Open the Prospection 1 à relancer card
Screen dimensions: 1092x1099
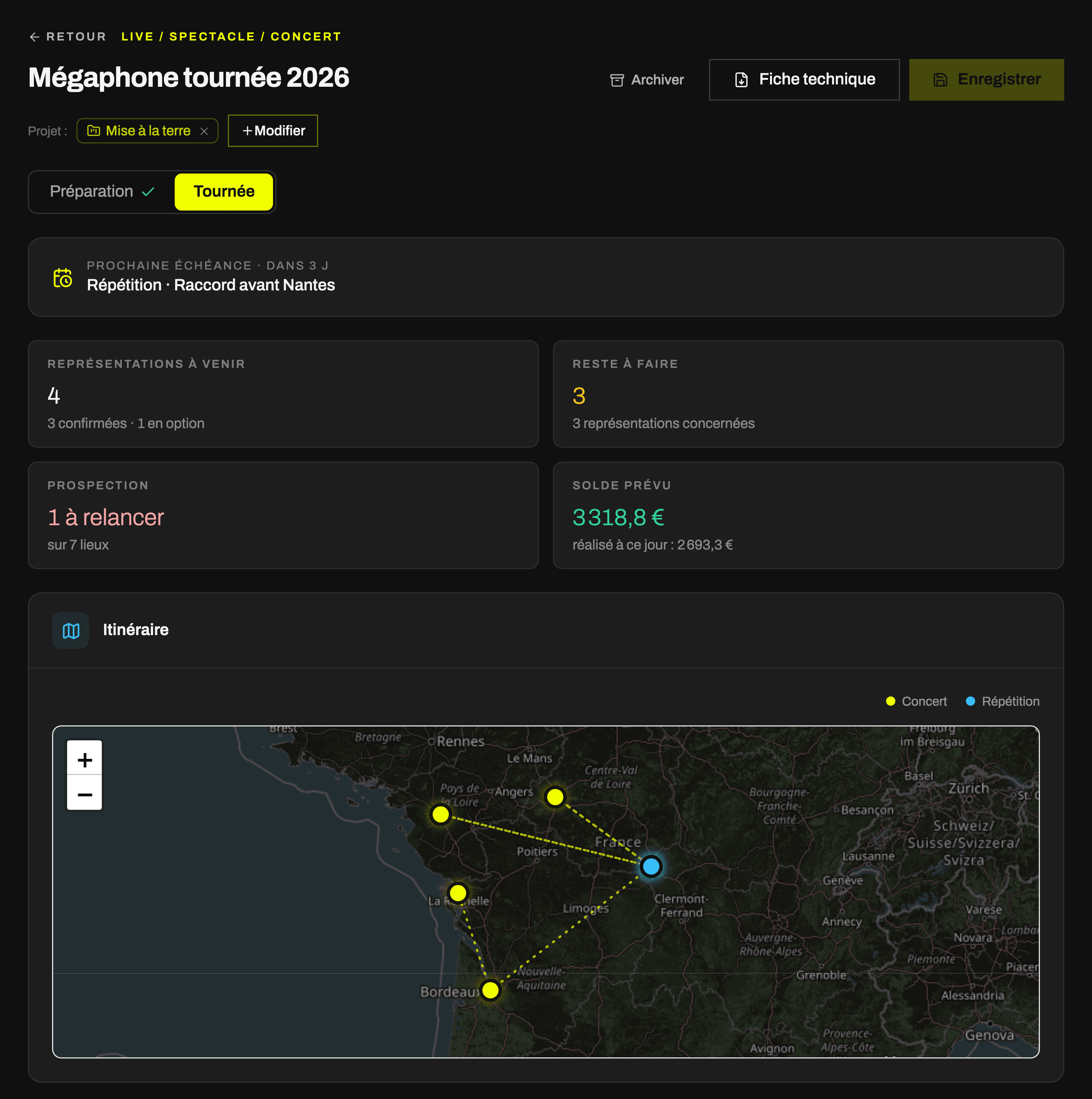283,515
